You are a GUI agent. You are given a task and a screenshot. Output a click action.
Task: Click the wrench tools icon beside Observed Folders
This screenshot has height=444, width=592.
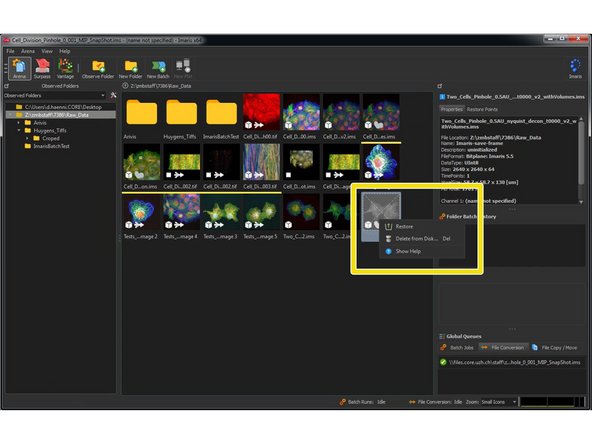point(113,96)
